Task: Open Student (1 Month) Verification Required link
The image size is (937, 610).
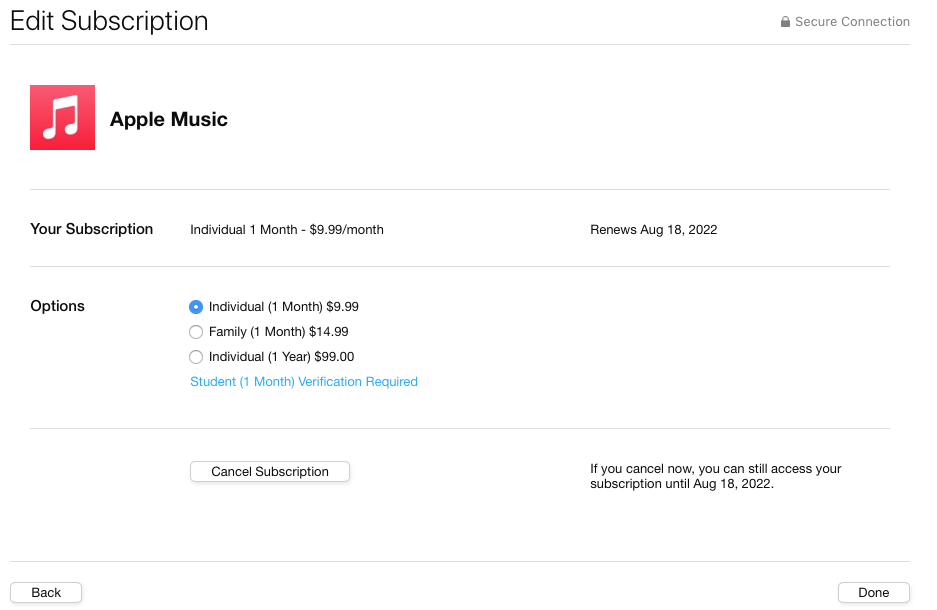Action: click(x=304, y=382)
